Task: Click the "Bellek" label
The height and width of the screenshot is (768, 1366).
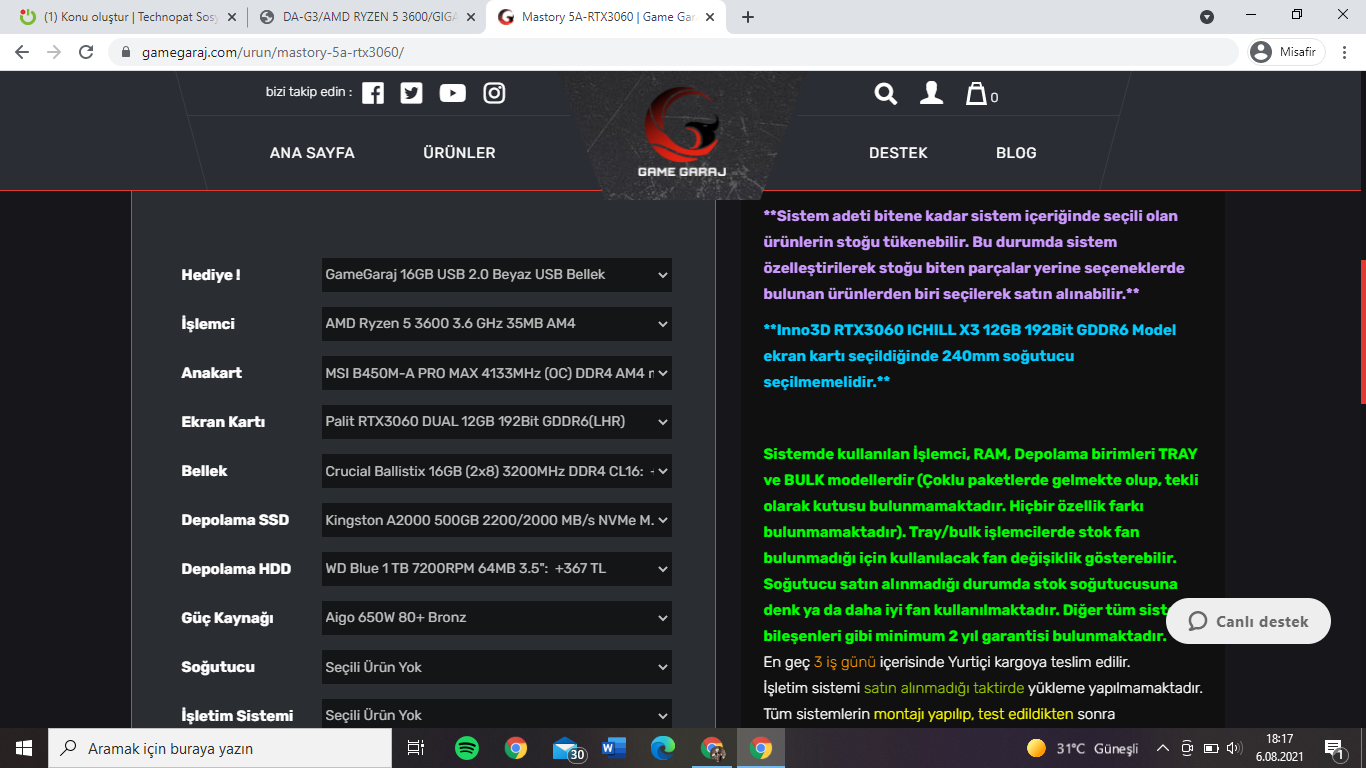Action: (x=204, y=471)
